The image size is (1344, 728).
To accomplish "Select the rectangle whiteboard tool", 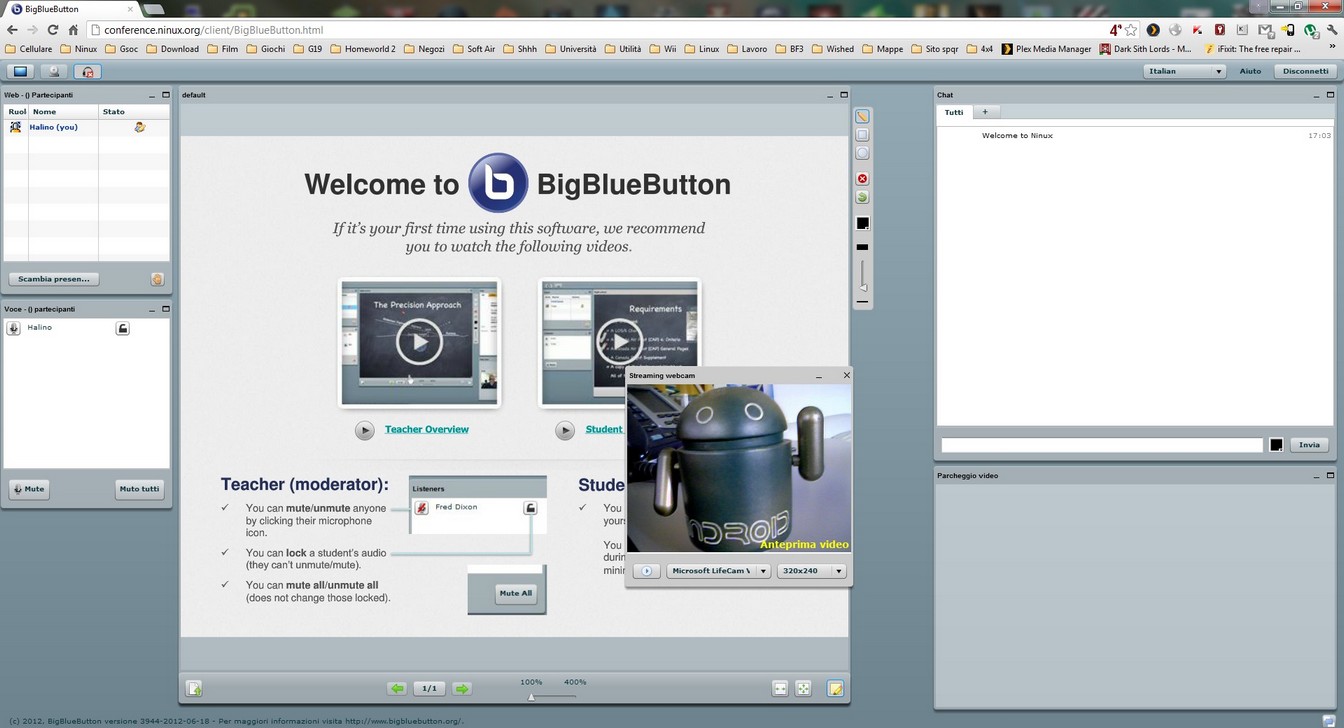I will 862,135.
